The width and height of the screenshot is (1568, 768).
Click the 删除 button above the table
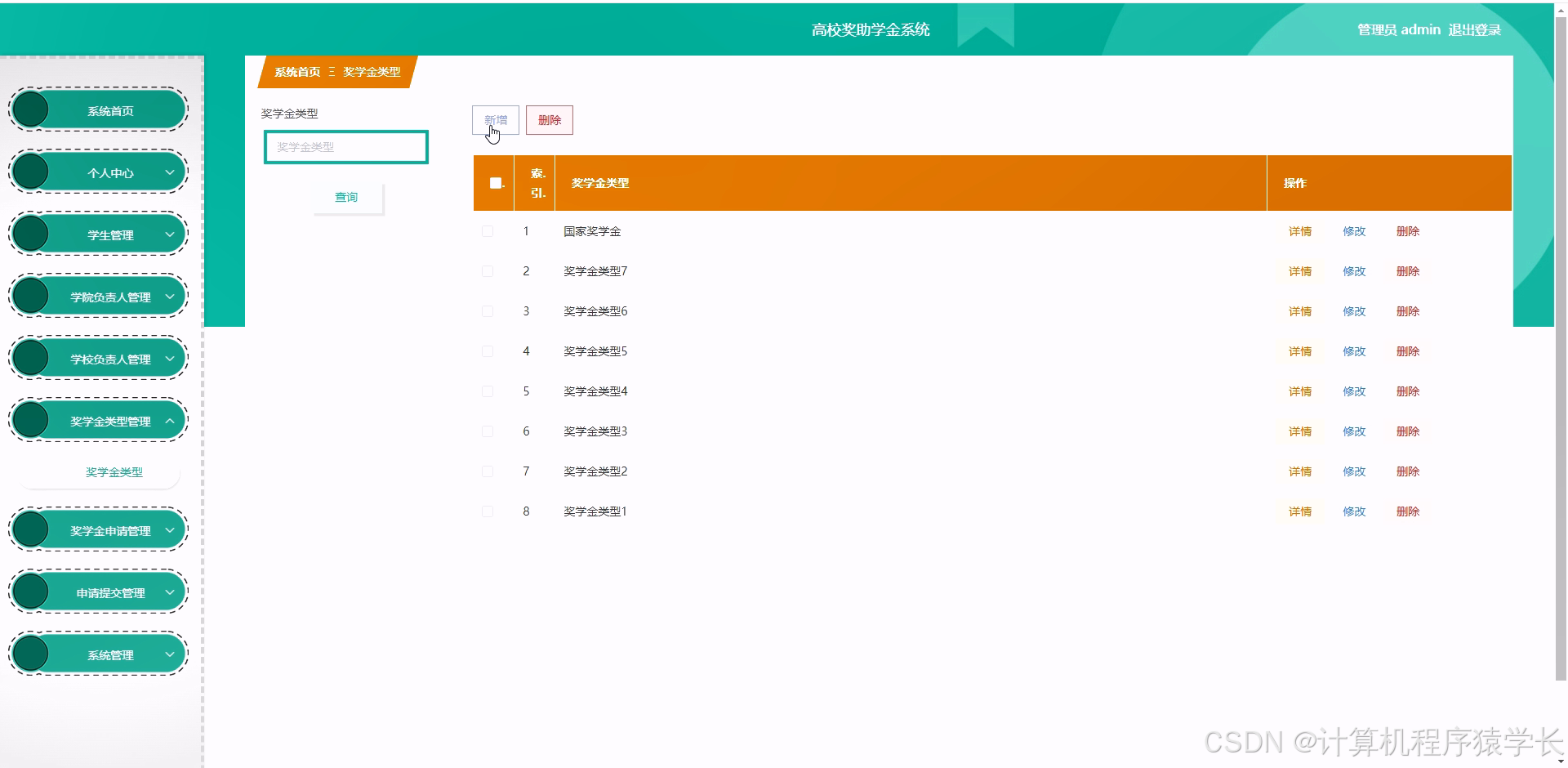point(550,120)
